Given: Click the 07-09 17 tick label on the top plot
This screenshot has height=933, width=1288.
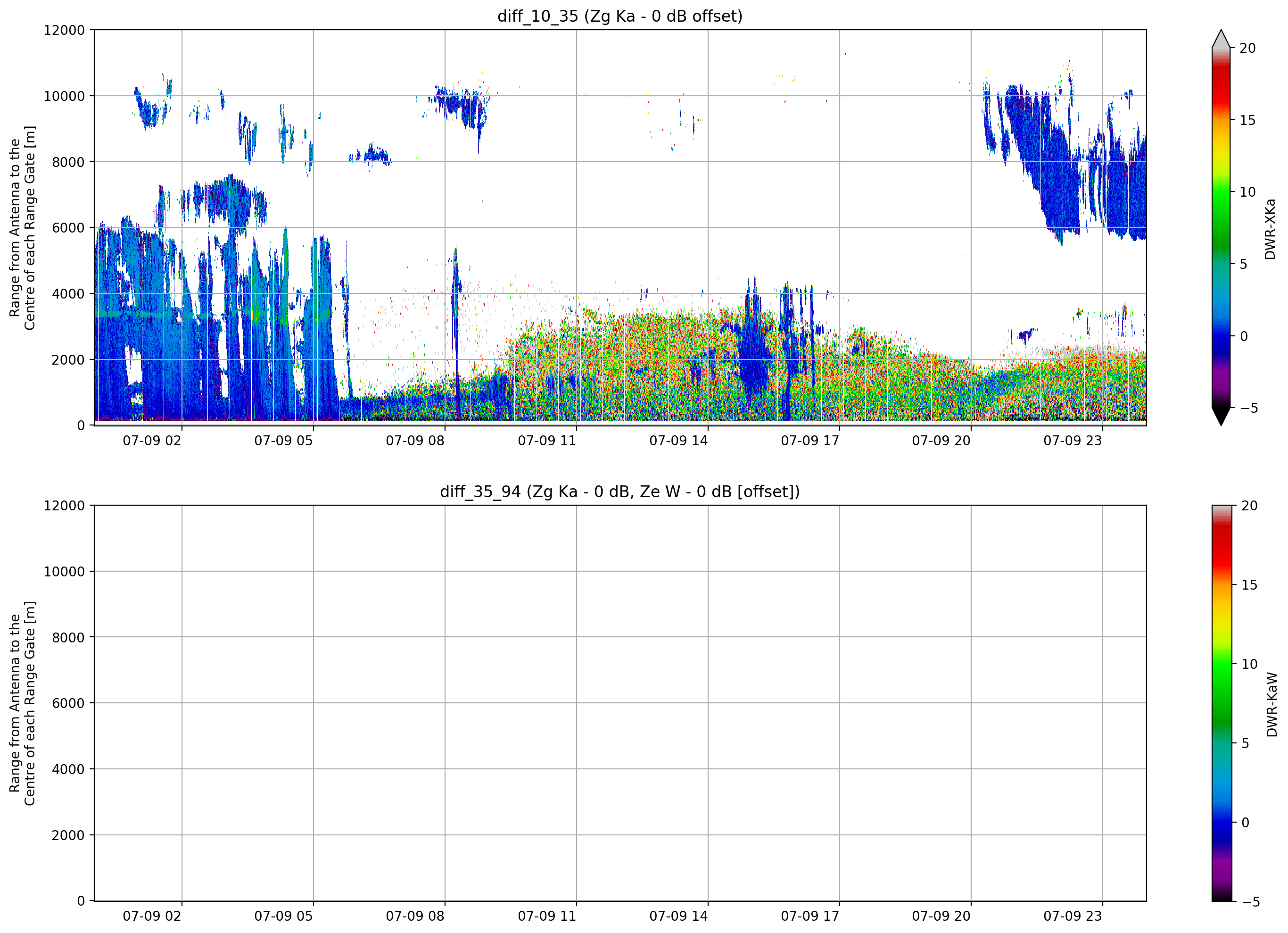Looking at the screenshot, I should pos(810,441).
